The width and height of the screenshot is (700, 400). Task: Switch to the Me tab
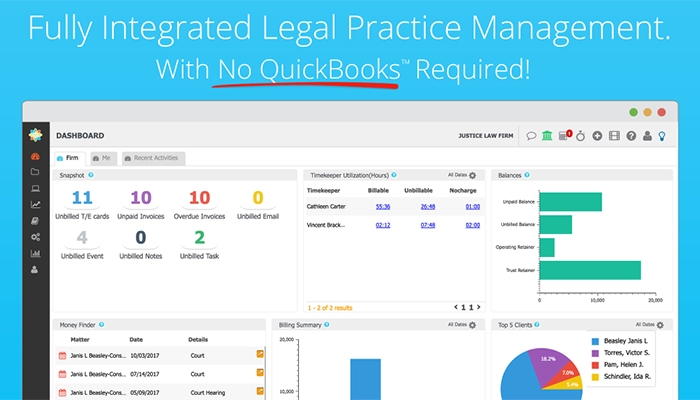(102, 158)
